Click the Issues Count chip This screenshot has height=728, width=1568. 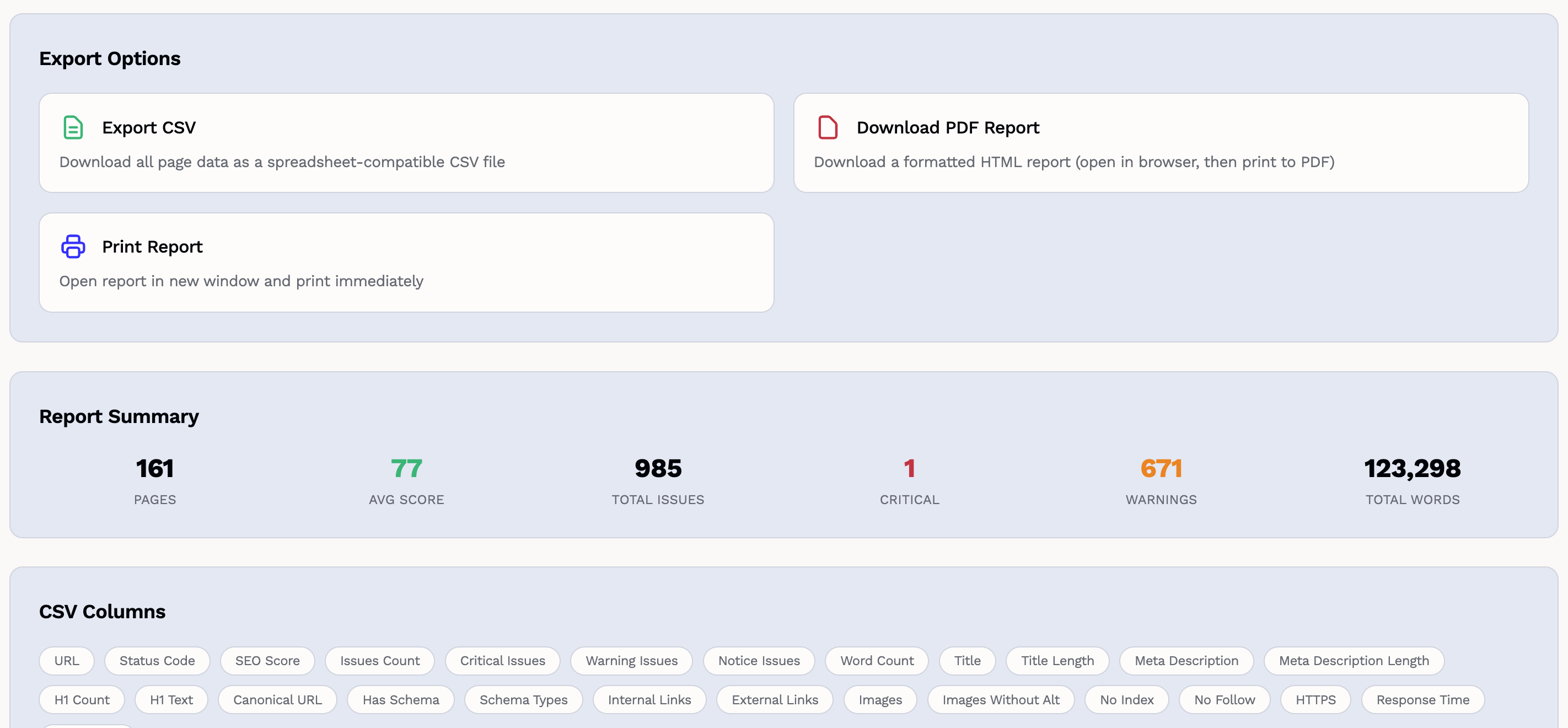coord(379,660)
